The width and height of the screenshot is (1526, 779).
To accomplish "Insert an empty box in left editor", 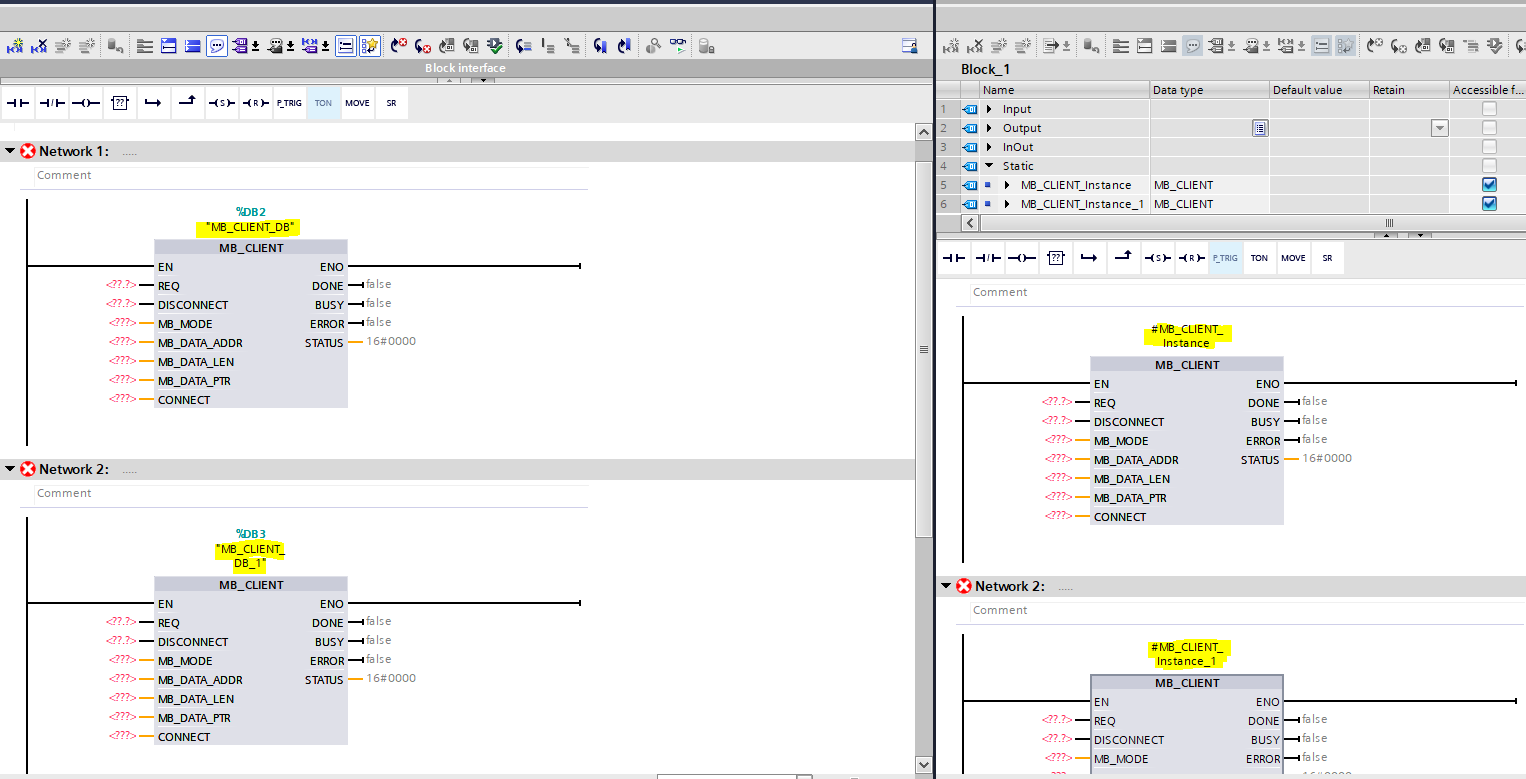I will point(120,103).
